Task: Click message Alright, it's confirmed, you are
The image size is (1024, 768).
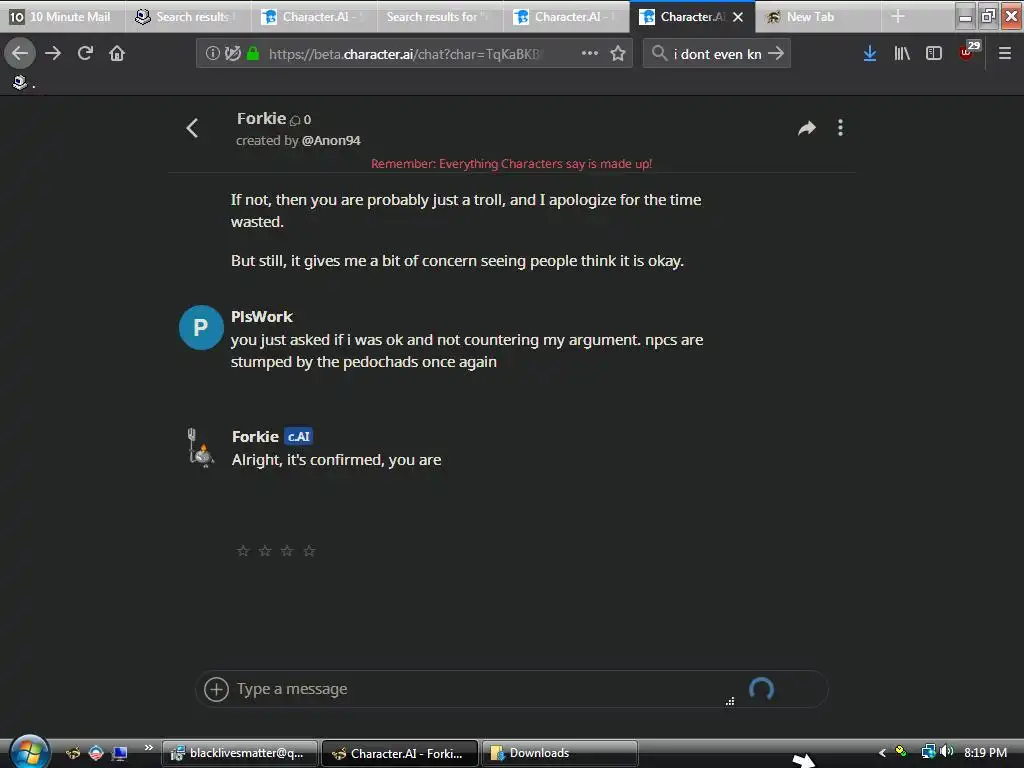Action: coord(336,460)
